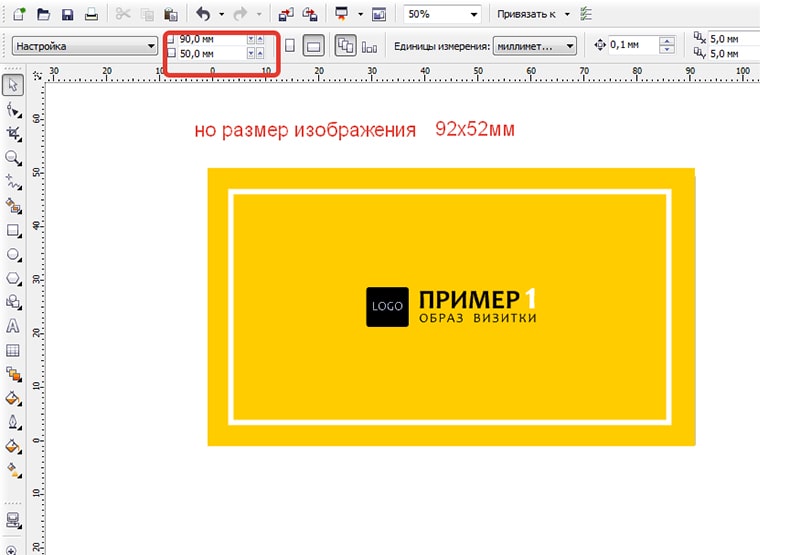
Task: Select the 'ПРИМЕР' heading text on card
Action: click(469, 300)
